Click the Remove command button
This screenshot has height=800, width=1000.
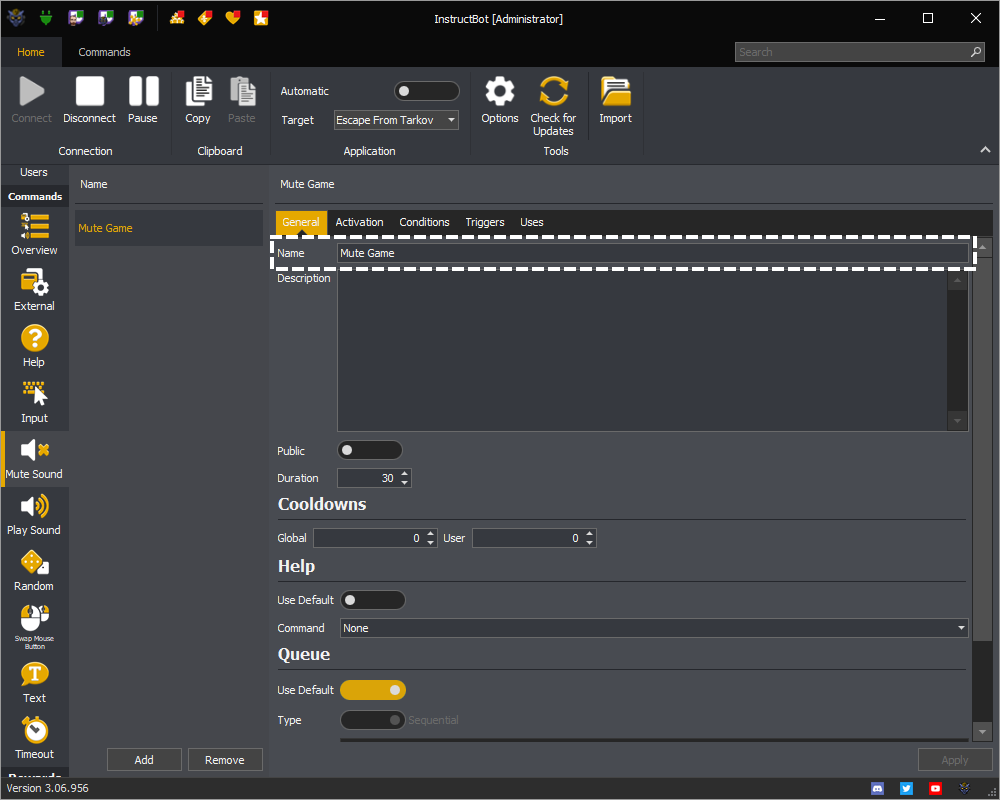225,760
